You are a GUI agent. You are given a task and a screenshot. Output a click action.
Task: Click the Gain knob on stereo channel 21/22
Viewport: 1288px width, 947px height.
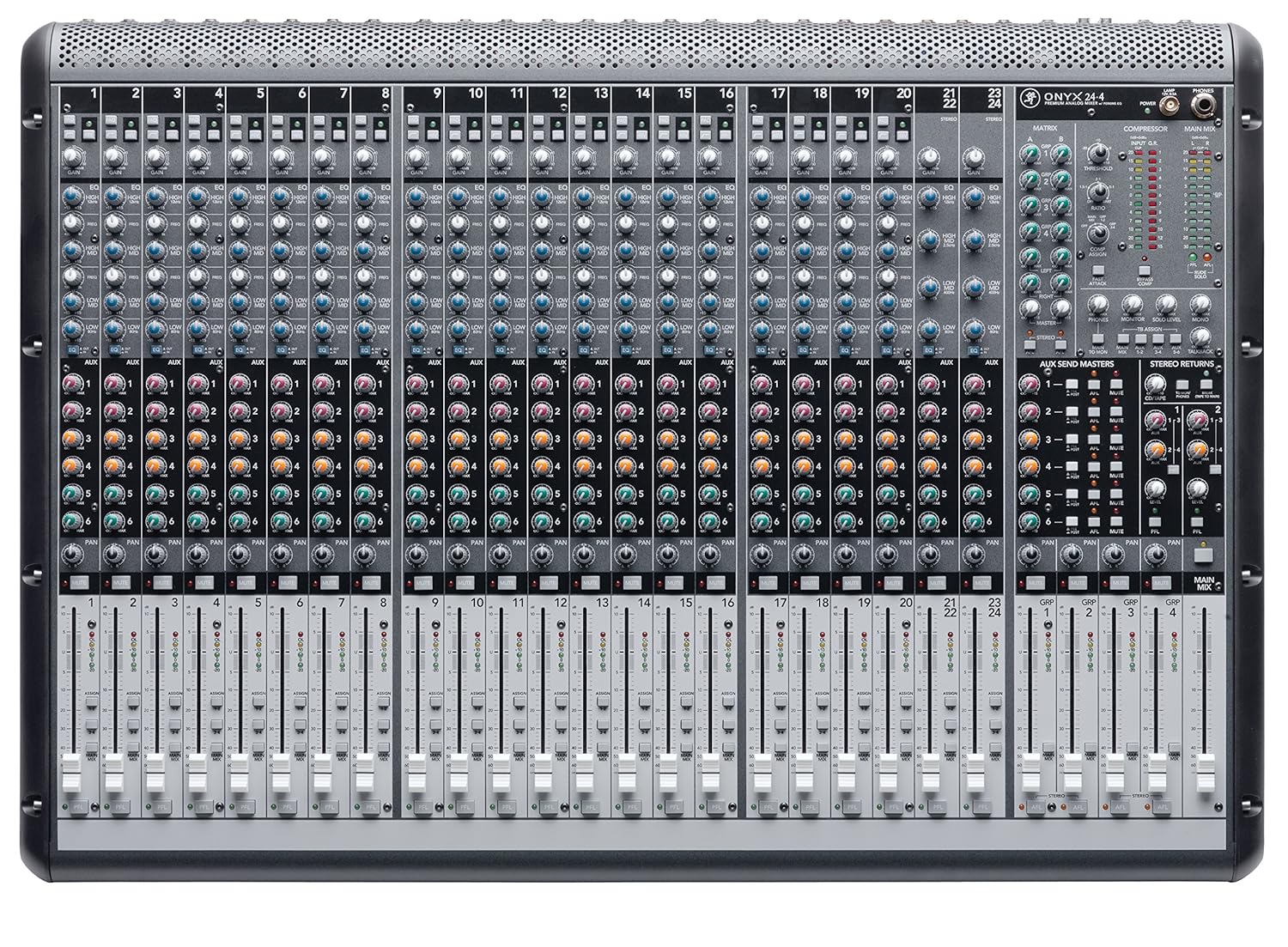(x=929, y=157)
